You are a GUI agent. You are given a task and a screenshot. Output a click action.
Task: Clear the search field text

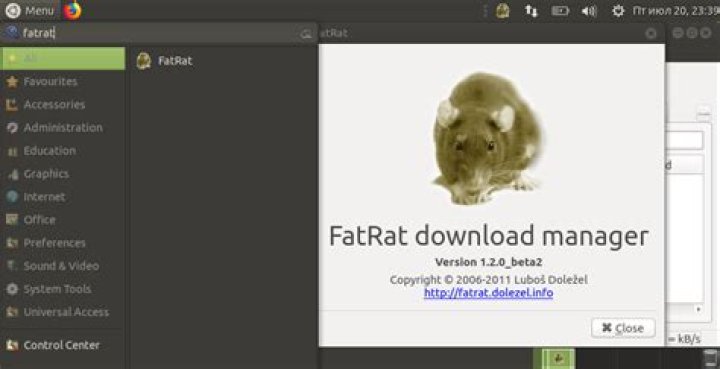pyautogui.click(x=306, y=33)
